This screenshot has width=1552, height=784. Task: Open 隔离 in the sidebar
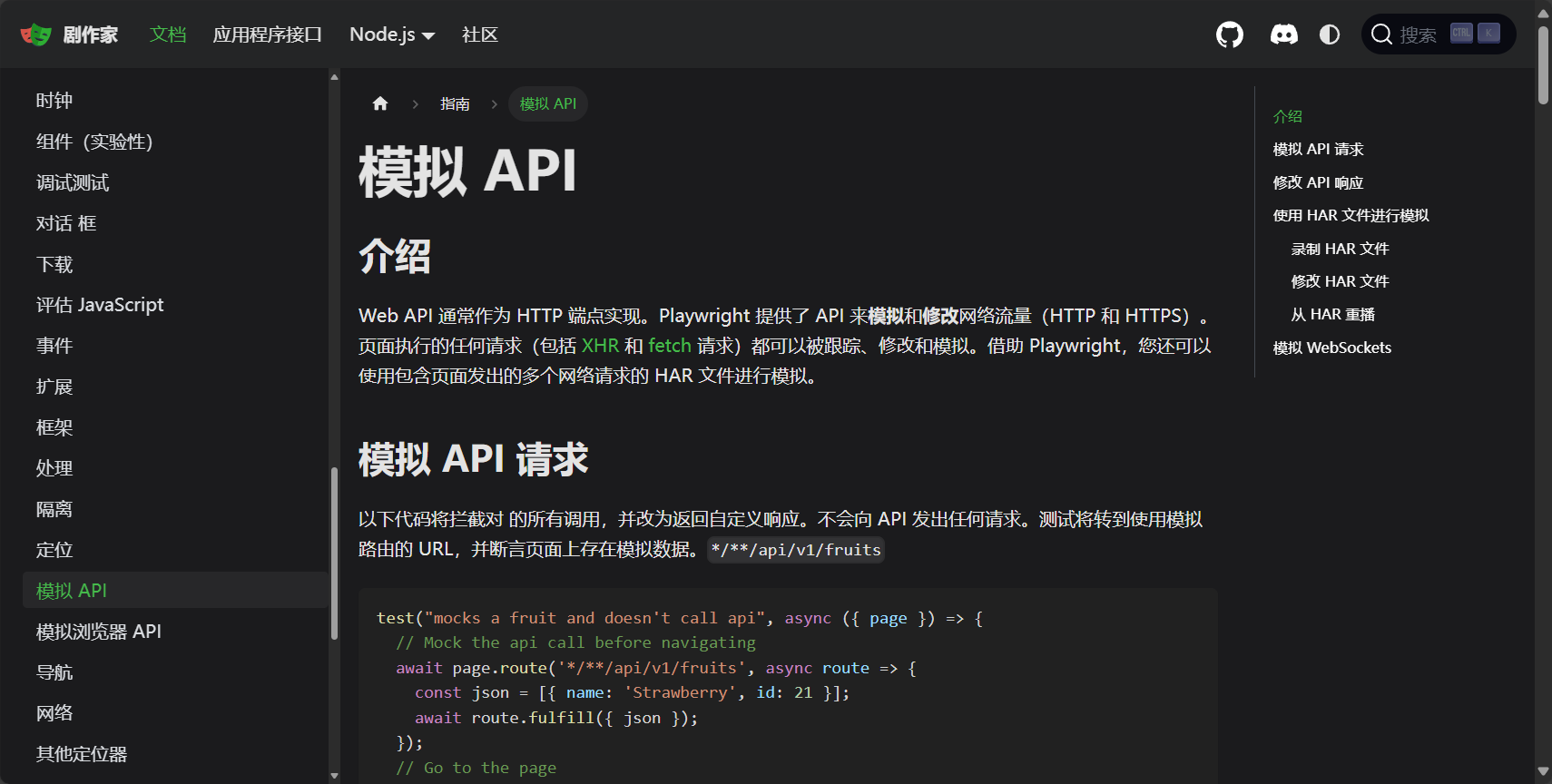[x=176, y=509]
